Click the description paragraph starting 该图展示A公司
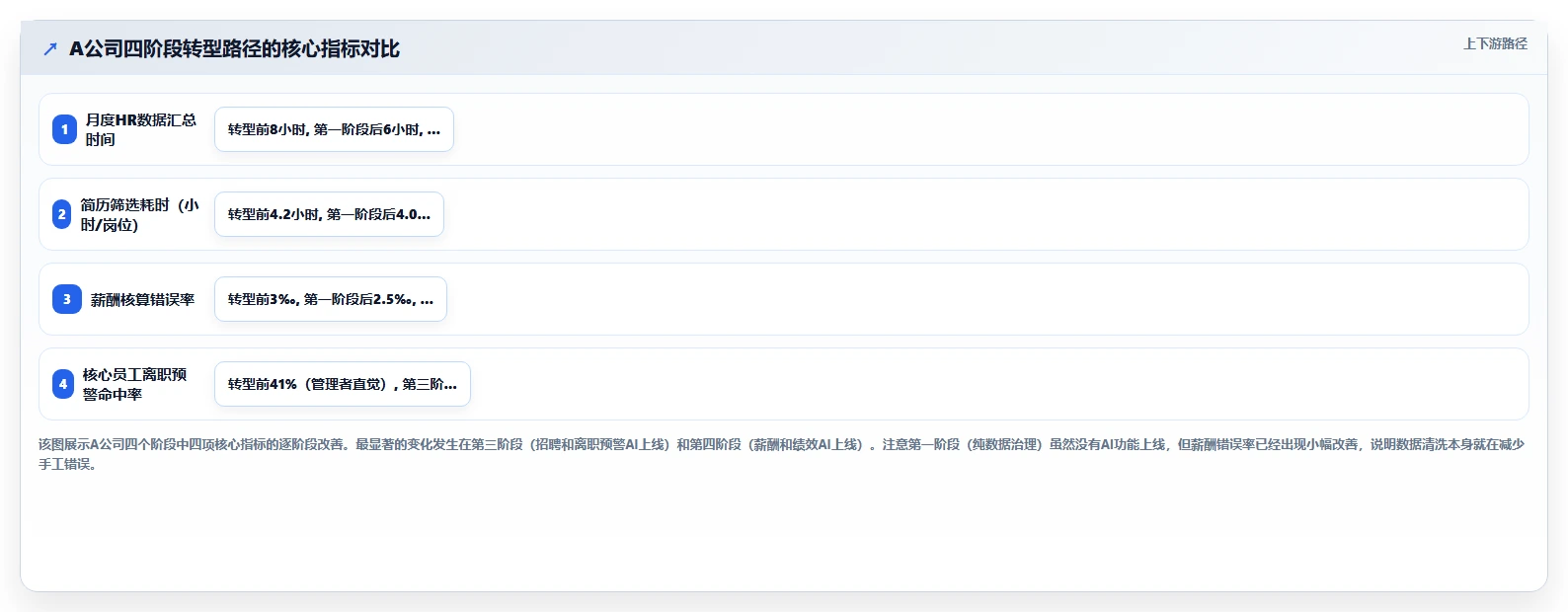This screenshot has width=1568, height=612. (x=782, y=454)
